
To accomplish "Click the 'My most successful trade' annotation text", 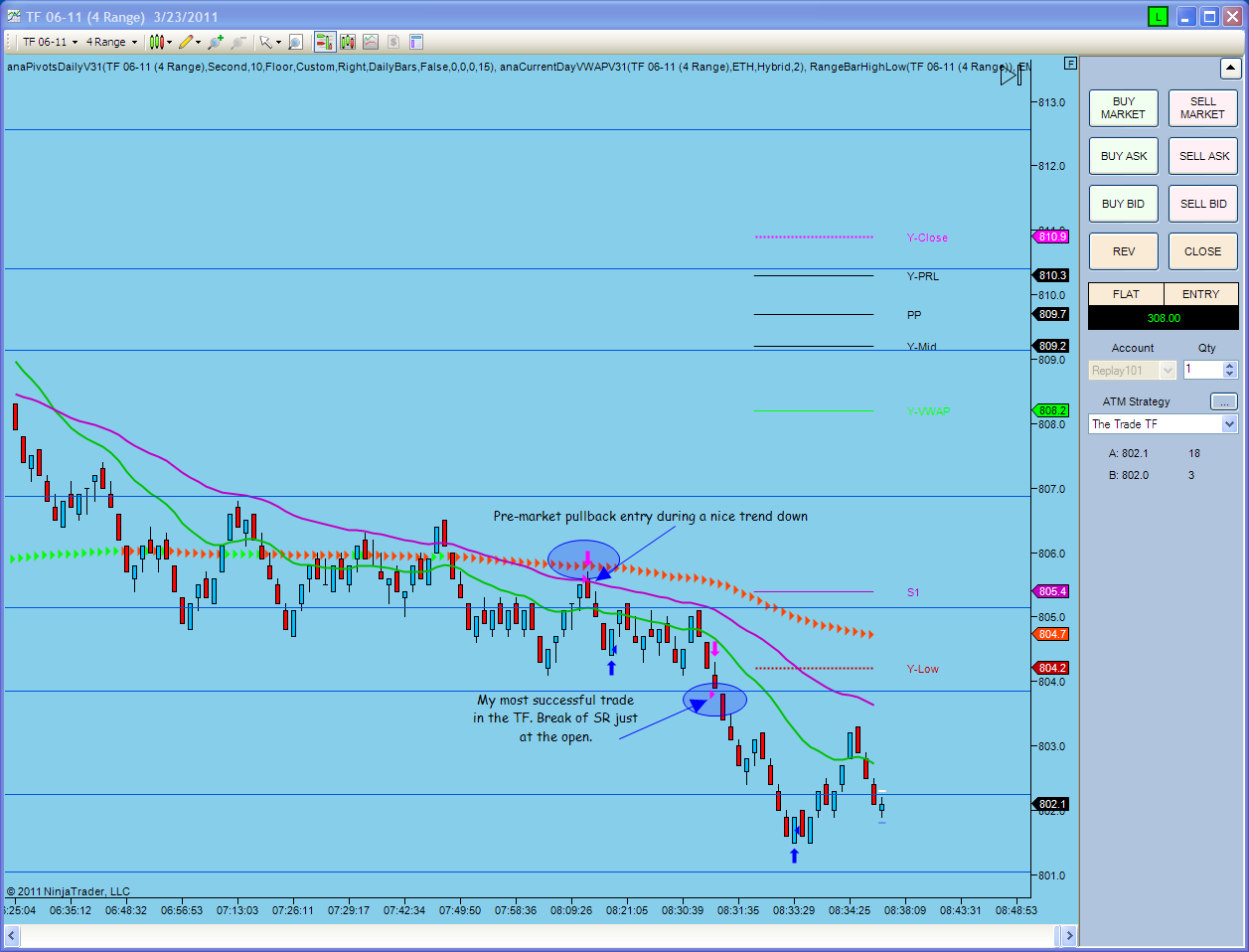I will [x=555, y=718].
